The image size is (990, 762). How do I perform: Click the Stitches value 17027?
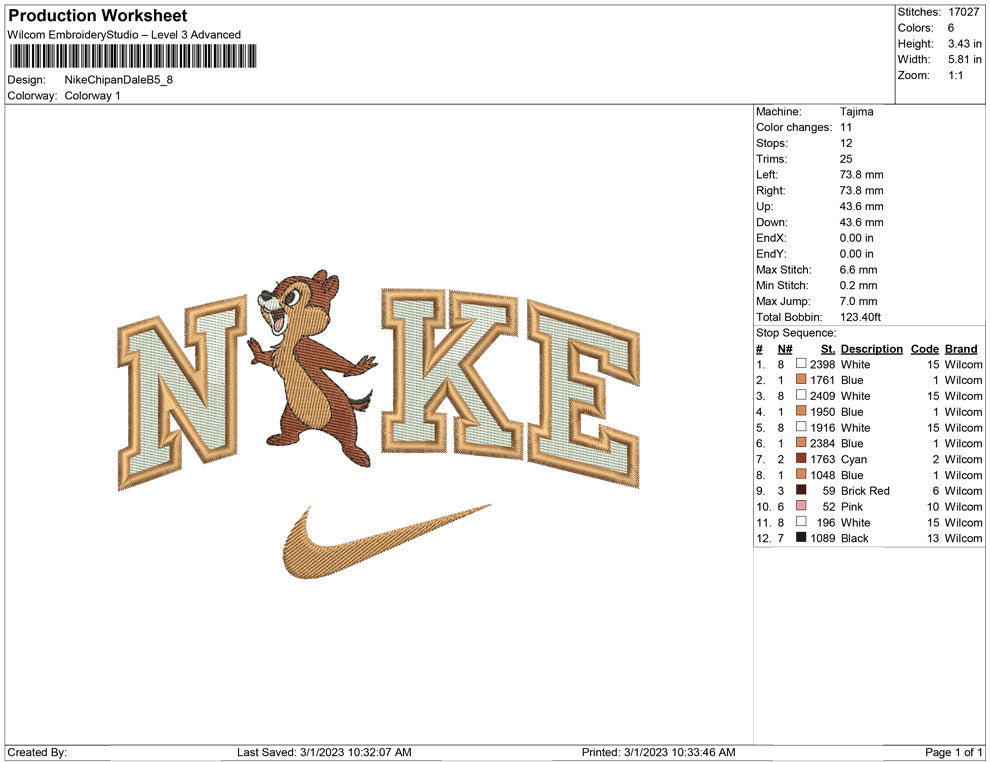(963, 12)
